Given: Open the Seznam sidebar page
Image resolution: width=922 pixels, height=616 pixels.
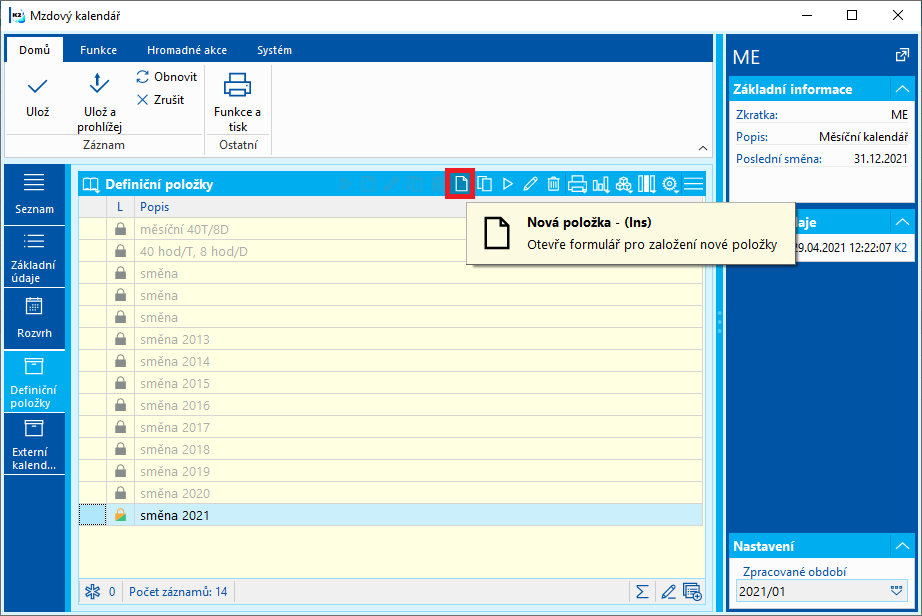Looking at the screenshot, I should coord(34,194).
